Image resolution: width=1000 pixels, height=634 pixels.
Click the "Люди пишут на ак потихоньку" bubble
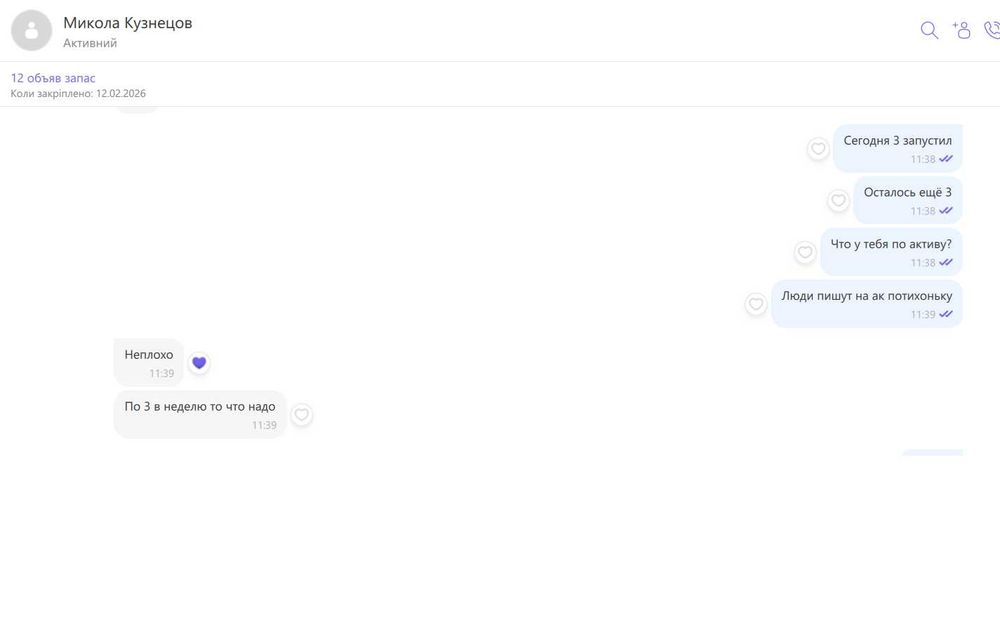(867, 304)
